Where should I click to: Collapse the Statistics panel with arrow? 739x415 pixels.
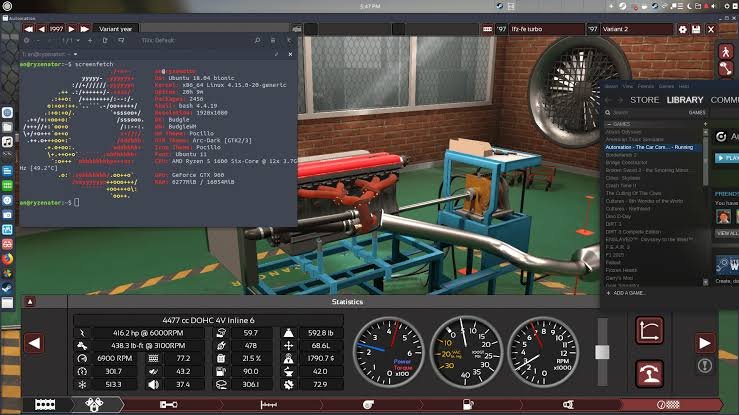click(x=30, y=301)
